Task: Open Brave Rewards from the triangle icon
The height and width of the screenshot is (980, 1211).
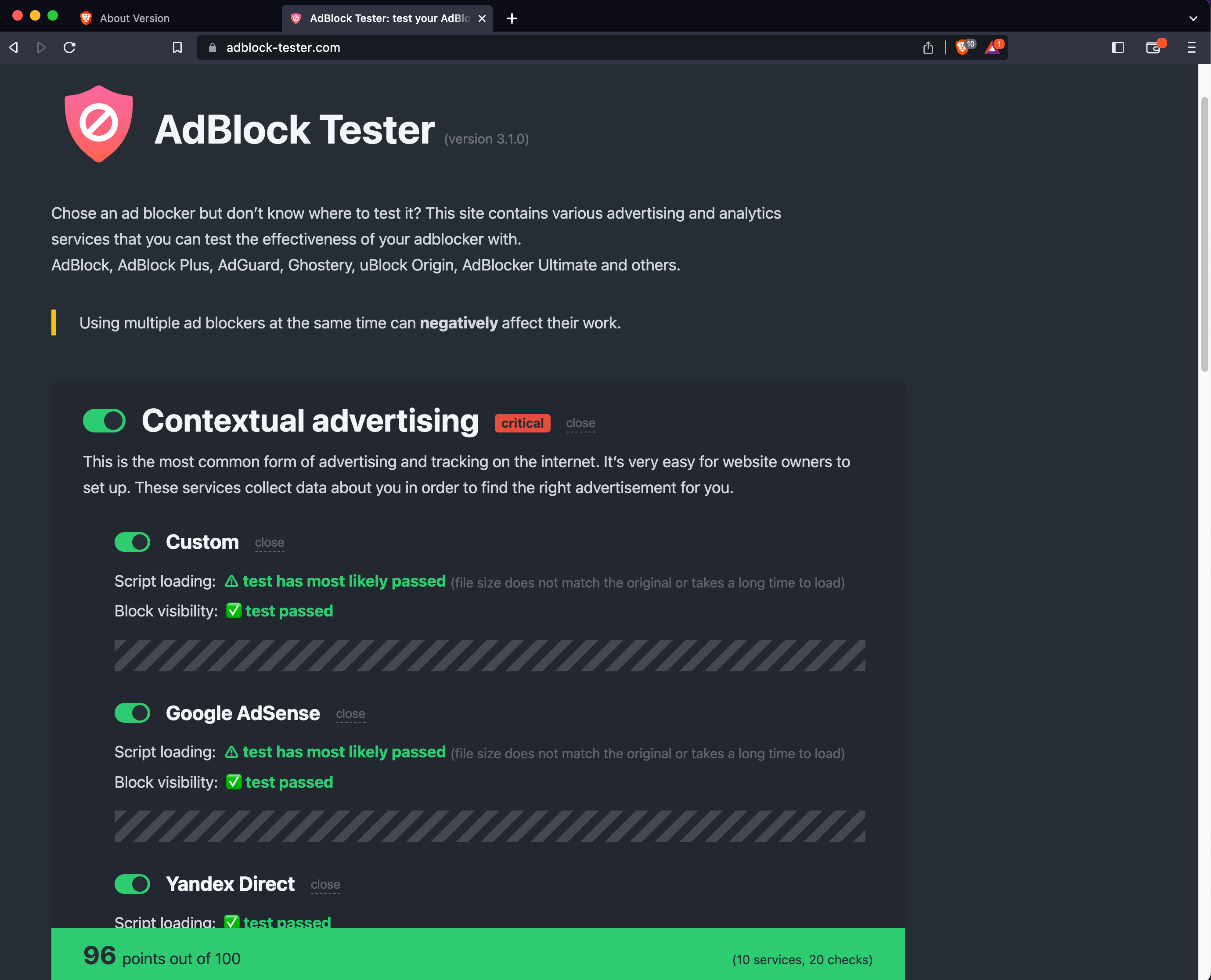Action: point(992,47)
